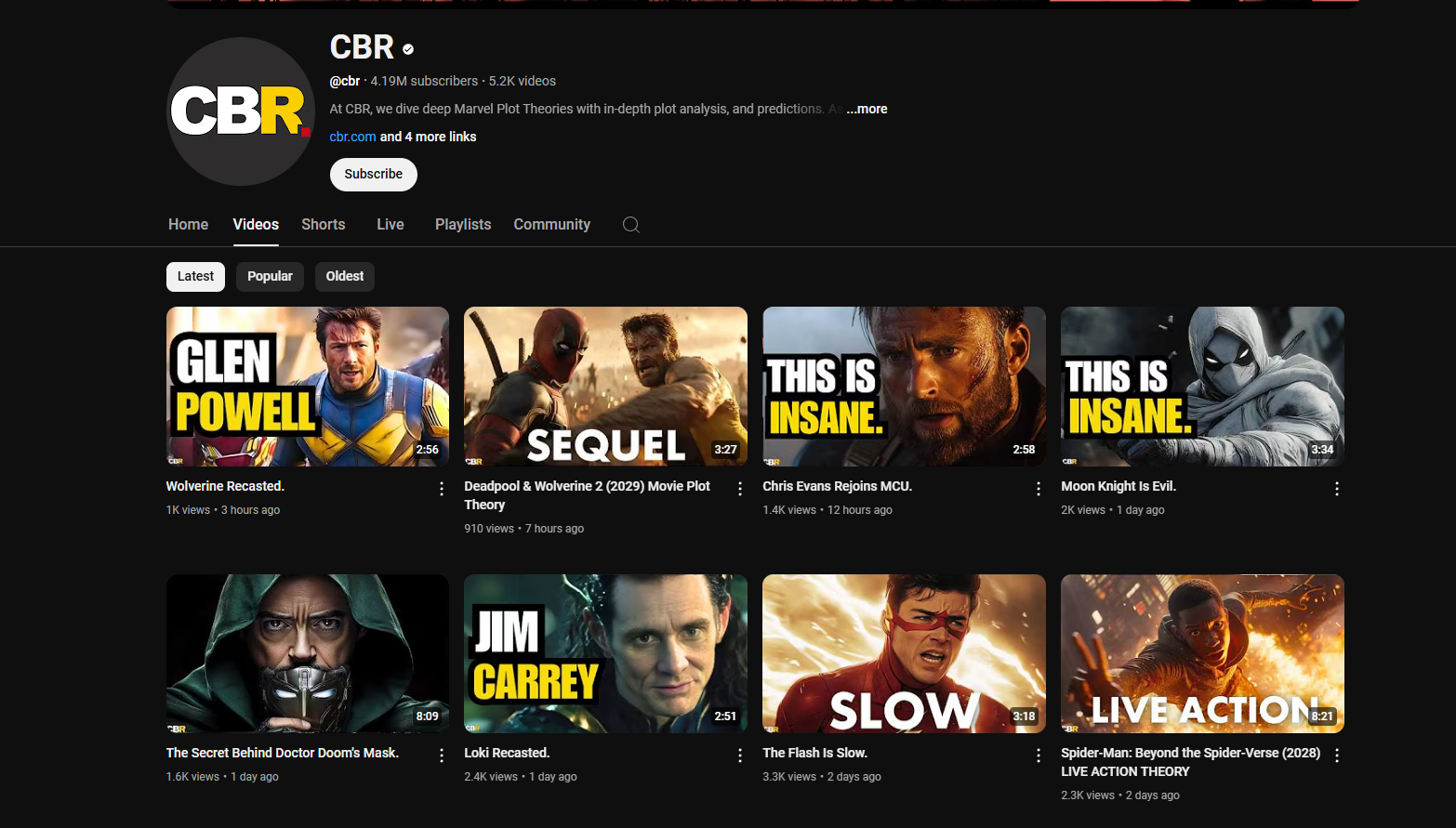
Task: Open the Moon Knight THIS IS INSANE thumbnail
Action: pos(1202,387)
